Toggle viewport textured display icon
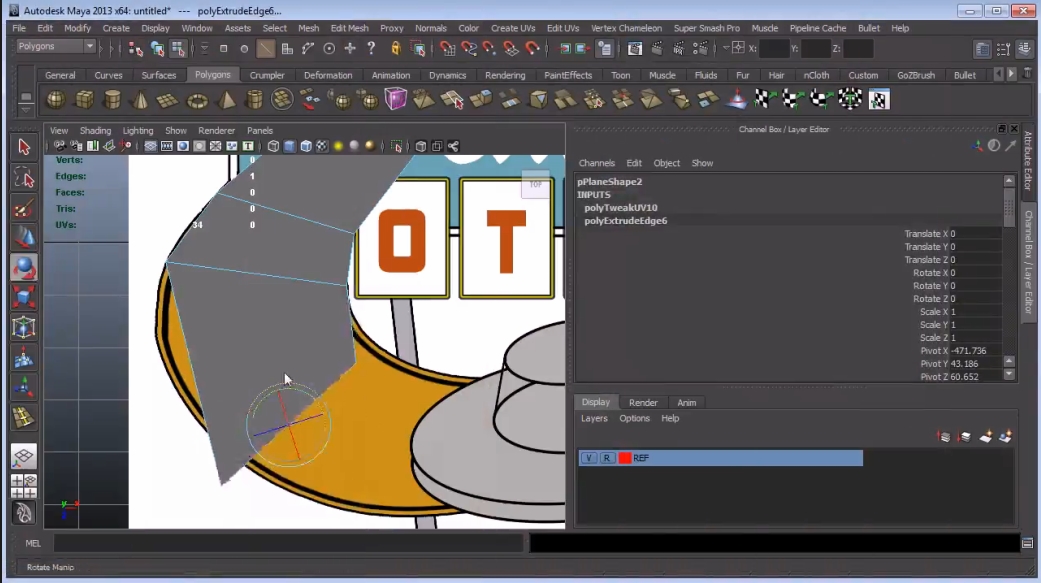1041x583 pixels. 322,146
